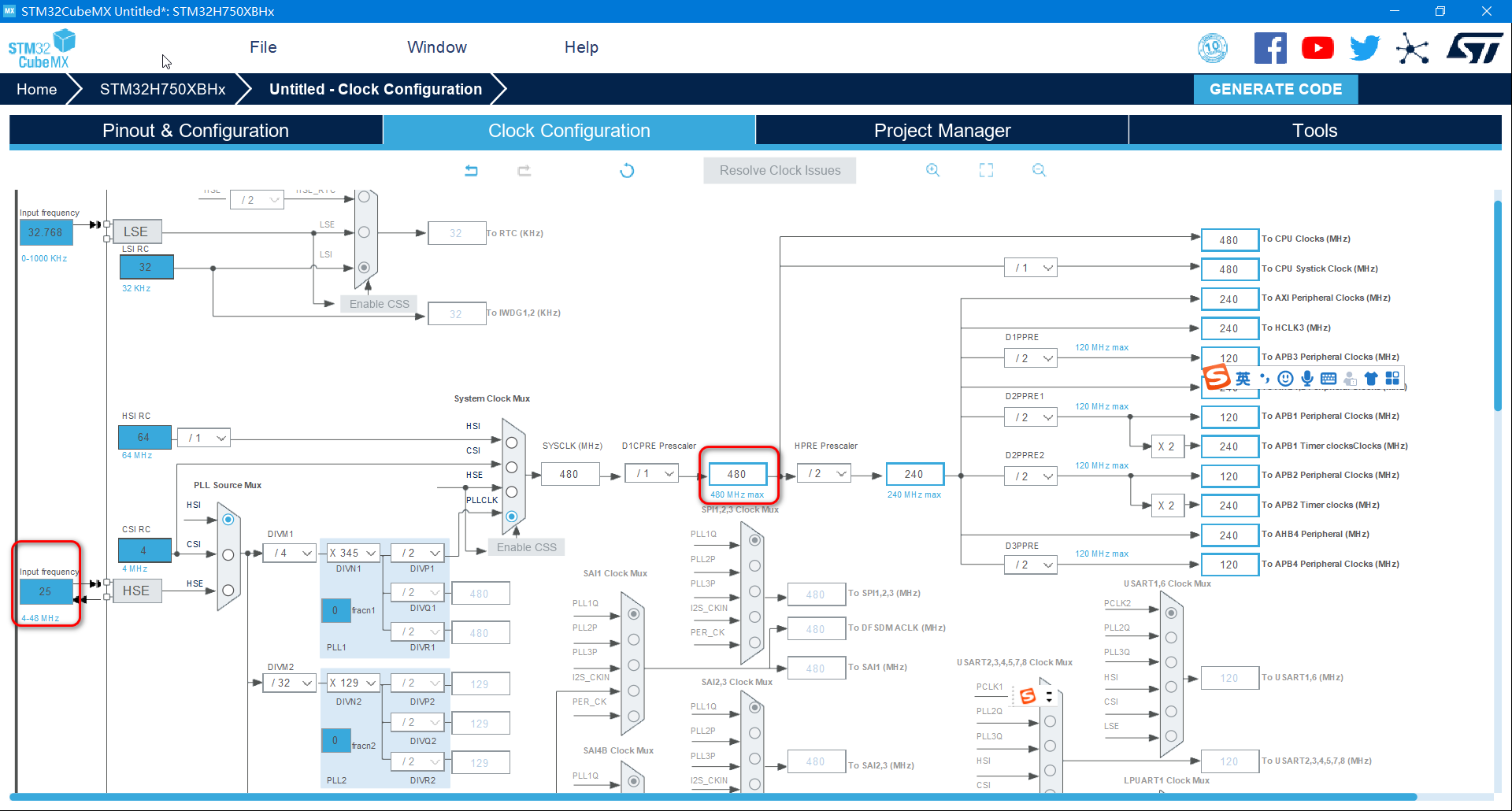
Task: Click the vertical scrollbar of clock diagram
Action: pyautogui.click(x=1498, y=306)
